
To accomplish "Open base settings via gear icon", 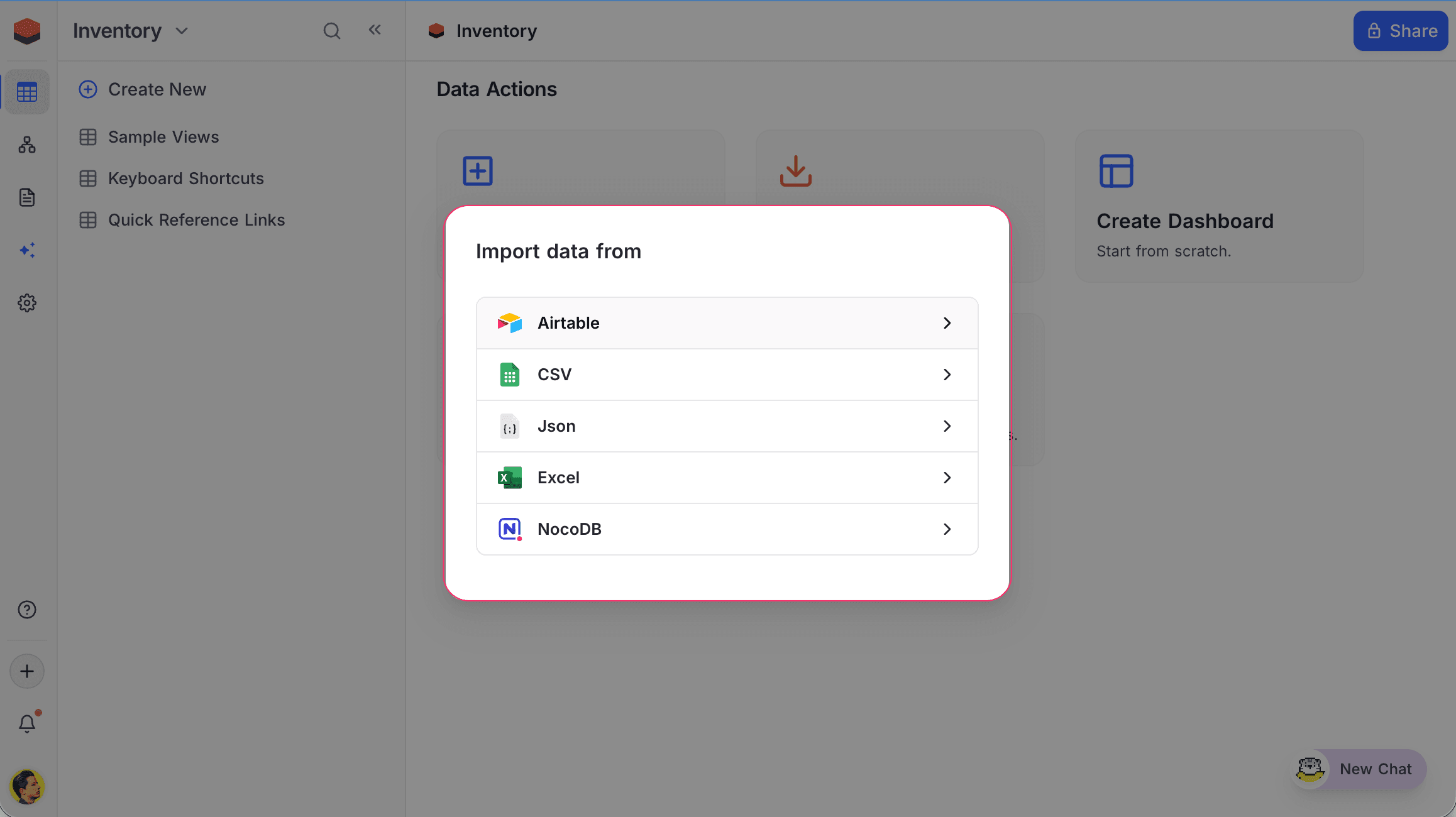I will [27, 303].
